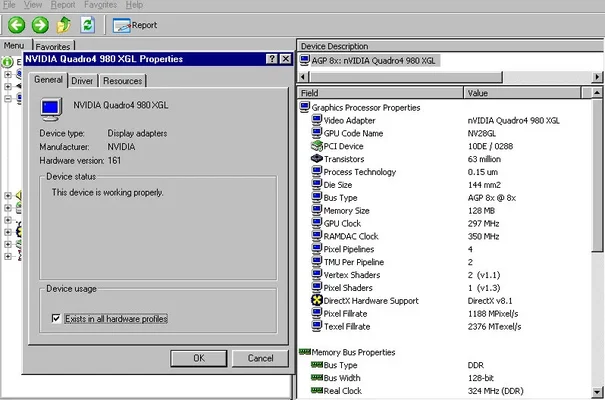This screenshot has width=605, height=400.
Task: Select the General tab in Properties
Action: click(48, 80)
